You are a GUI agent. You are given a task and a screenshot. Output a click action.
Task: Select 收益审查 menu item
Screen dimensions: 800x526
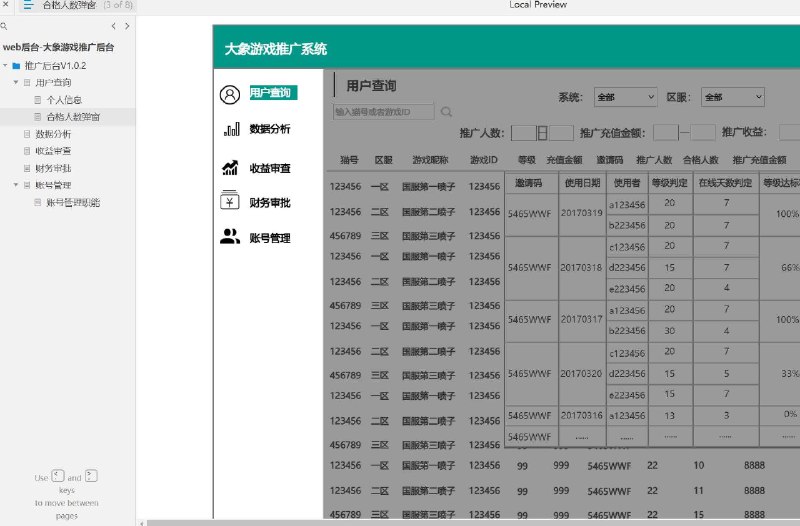[x=270, y=168]
